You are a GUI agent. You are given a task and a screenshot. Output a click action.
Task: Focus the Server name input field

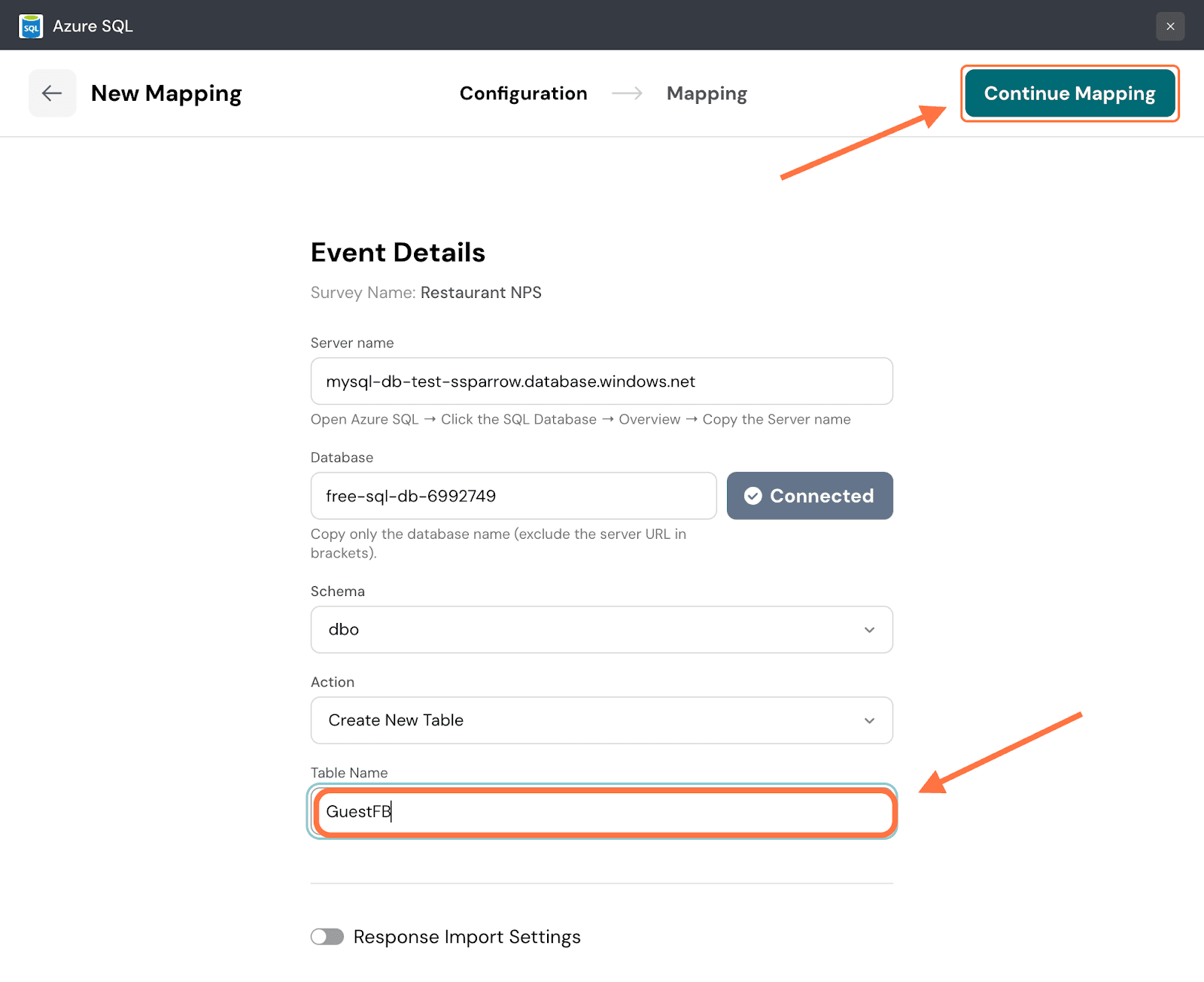pos(601,382)
